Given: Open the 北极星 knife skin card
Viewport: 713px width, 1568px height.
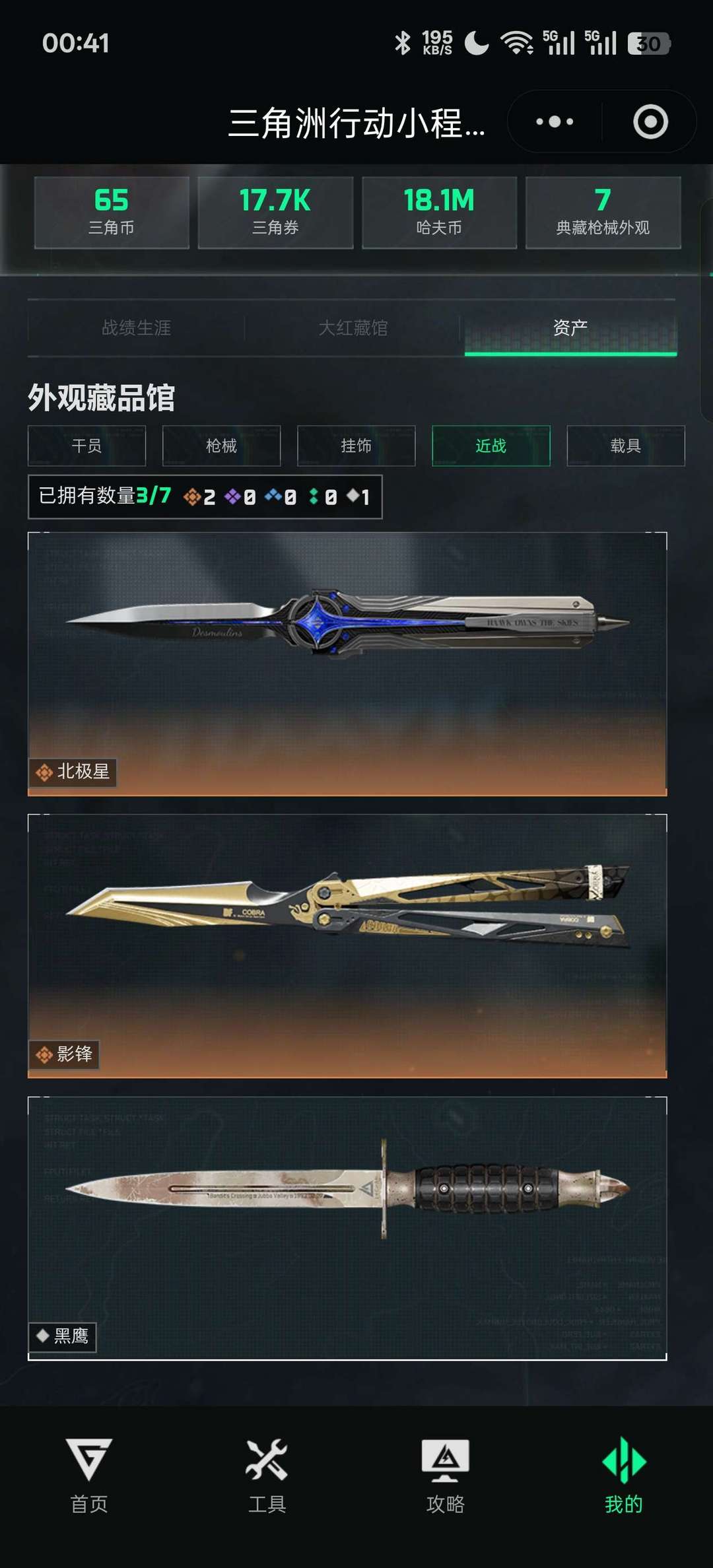Looking at the screenshot, I should click(x=347, y=664).
